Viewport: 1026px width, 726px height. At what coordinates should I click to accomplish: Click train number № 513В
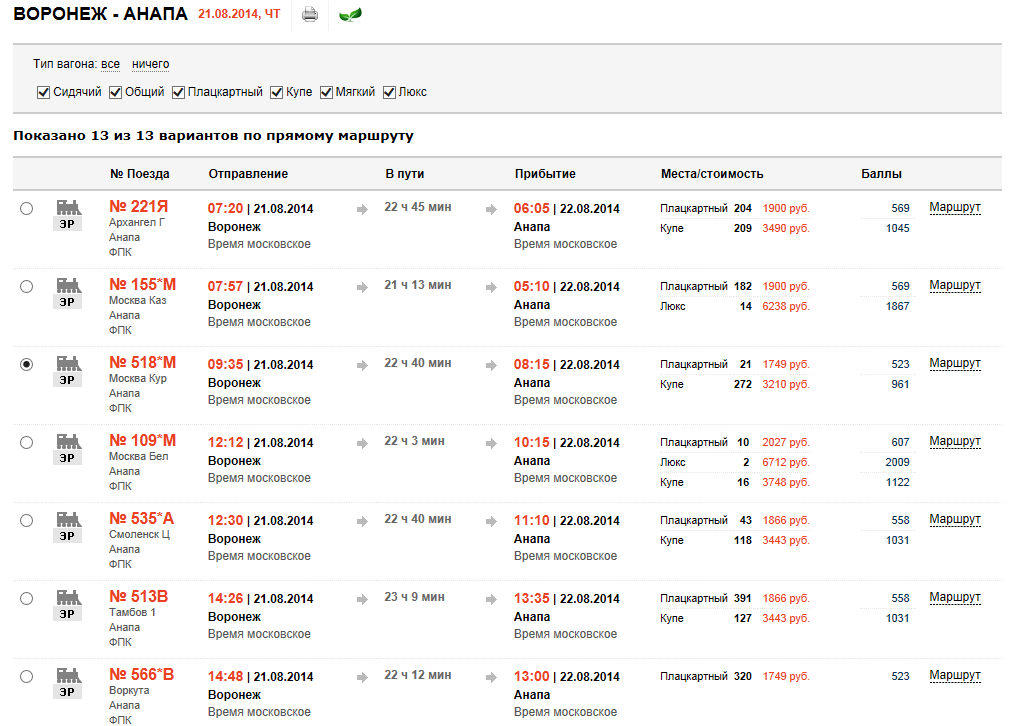click(139, 596)
